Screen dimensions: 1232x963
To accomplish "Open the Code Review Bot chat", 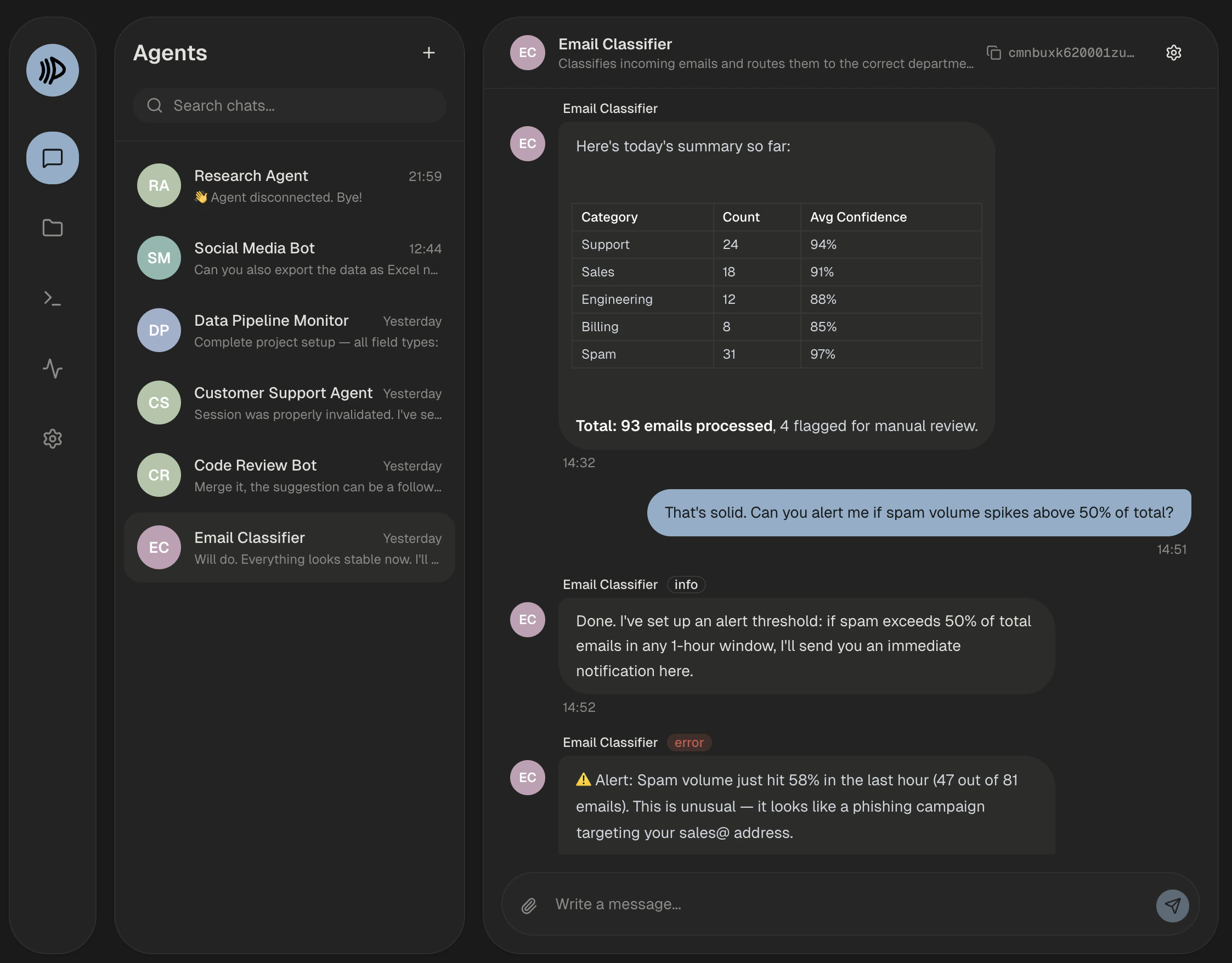I will tap(290, 475).
